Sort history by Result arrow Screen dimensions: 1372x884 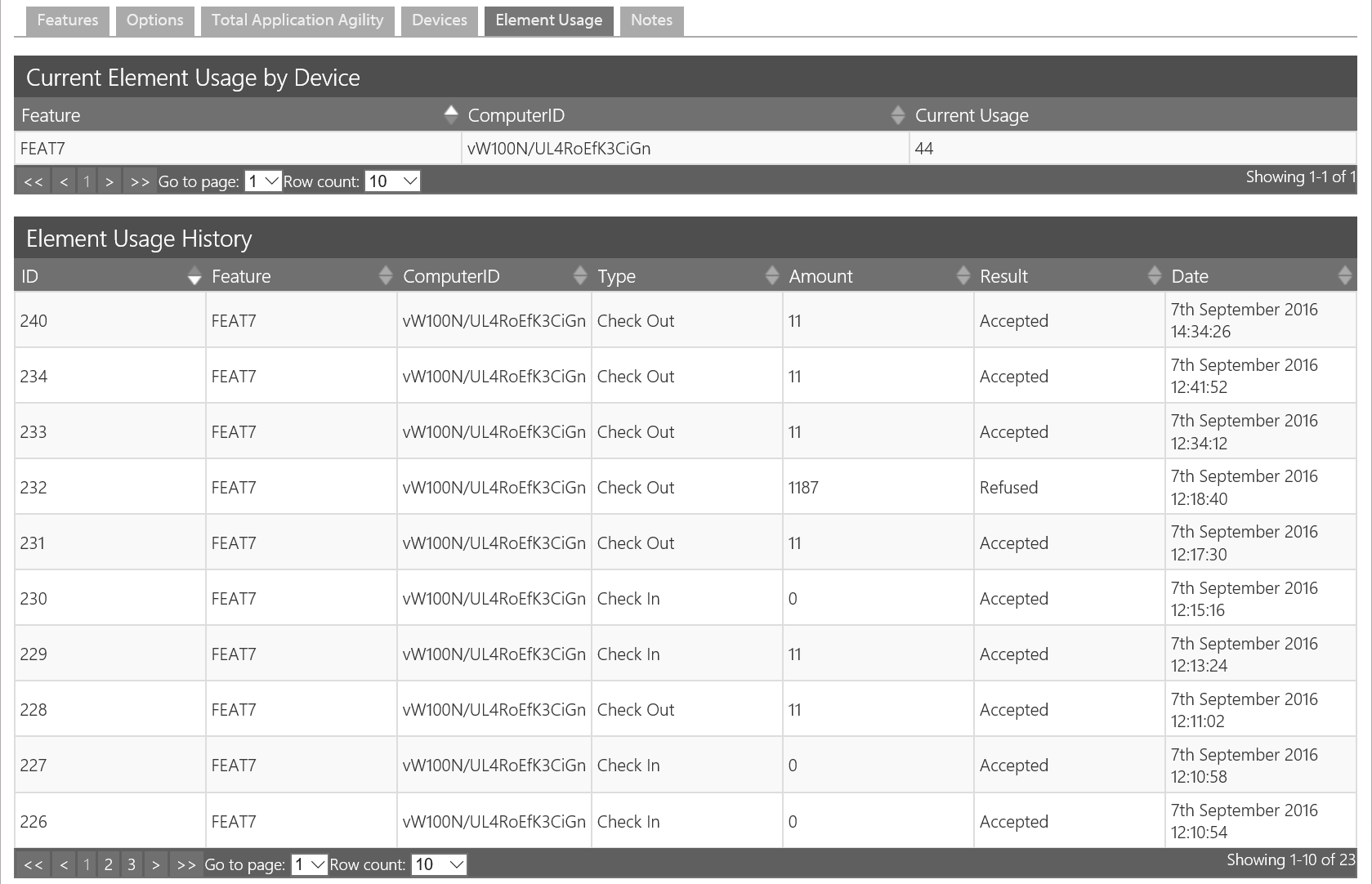pos(1155,276)
